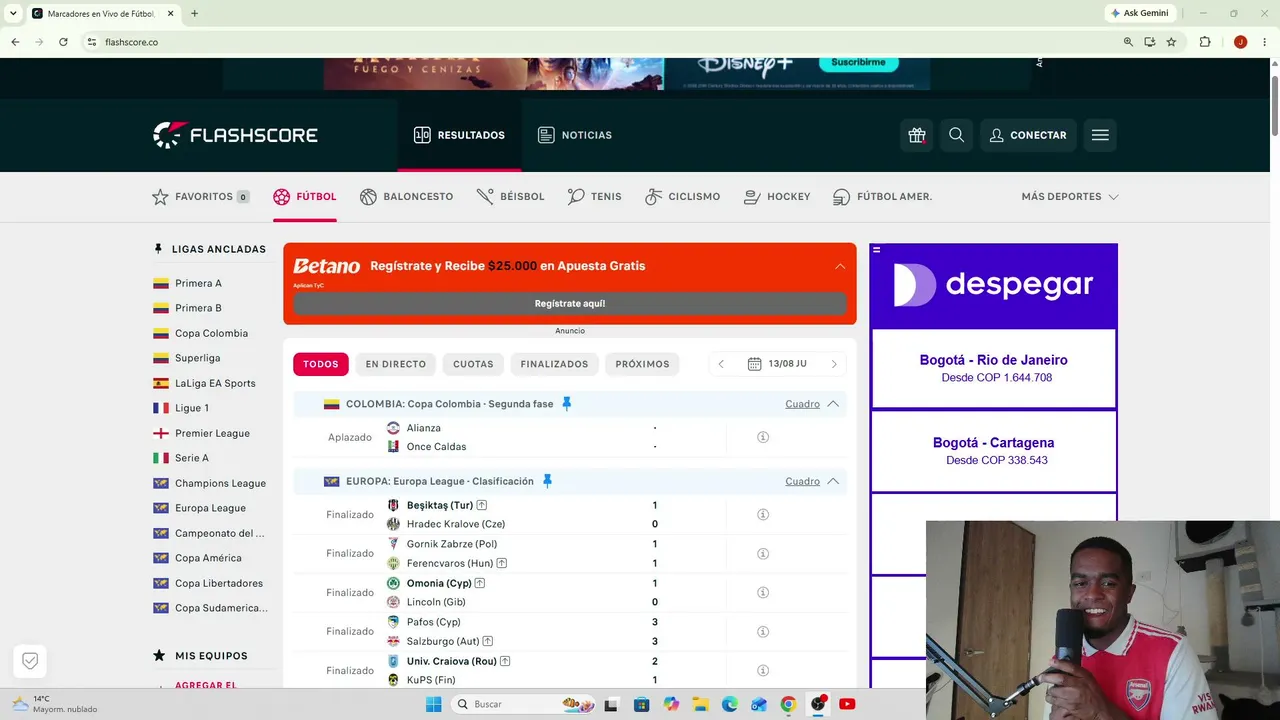Show info for Alianza vs Once Caldas

pyautogui.click(x=762, y=437)
